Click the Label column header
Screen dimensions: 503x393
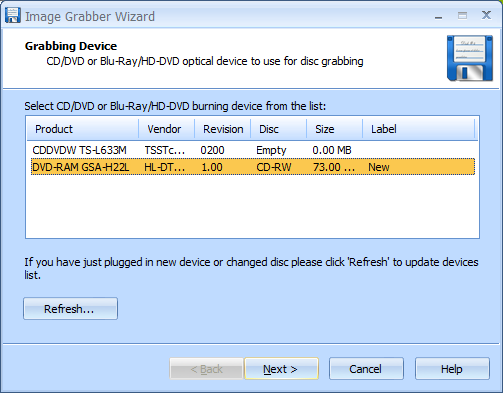point(418,129)
